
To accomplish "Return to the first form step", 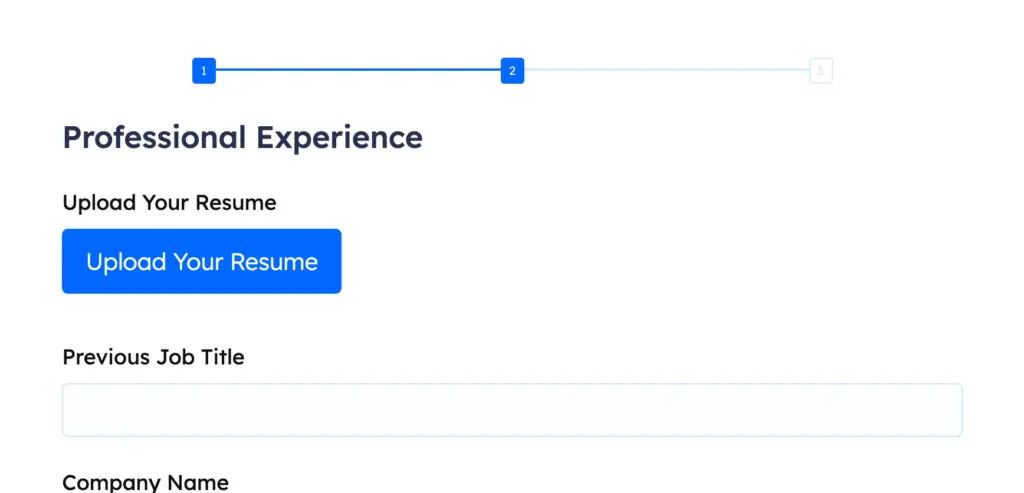I will 204,71.
